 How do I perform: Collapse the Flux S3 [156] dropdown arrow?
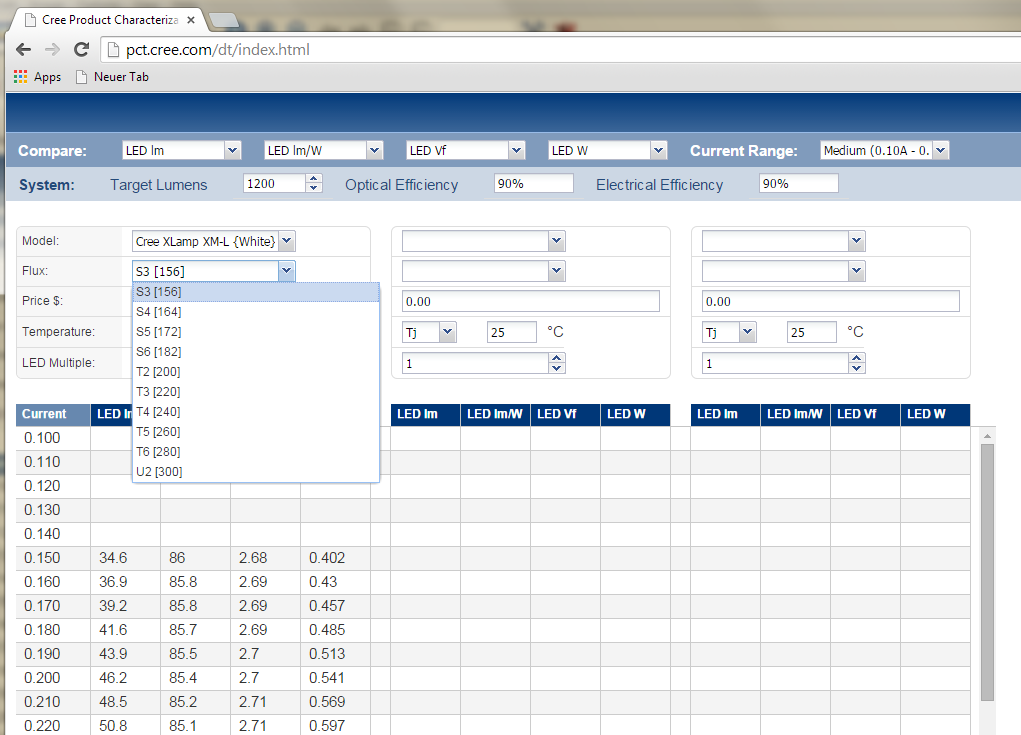287,271
